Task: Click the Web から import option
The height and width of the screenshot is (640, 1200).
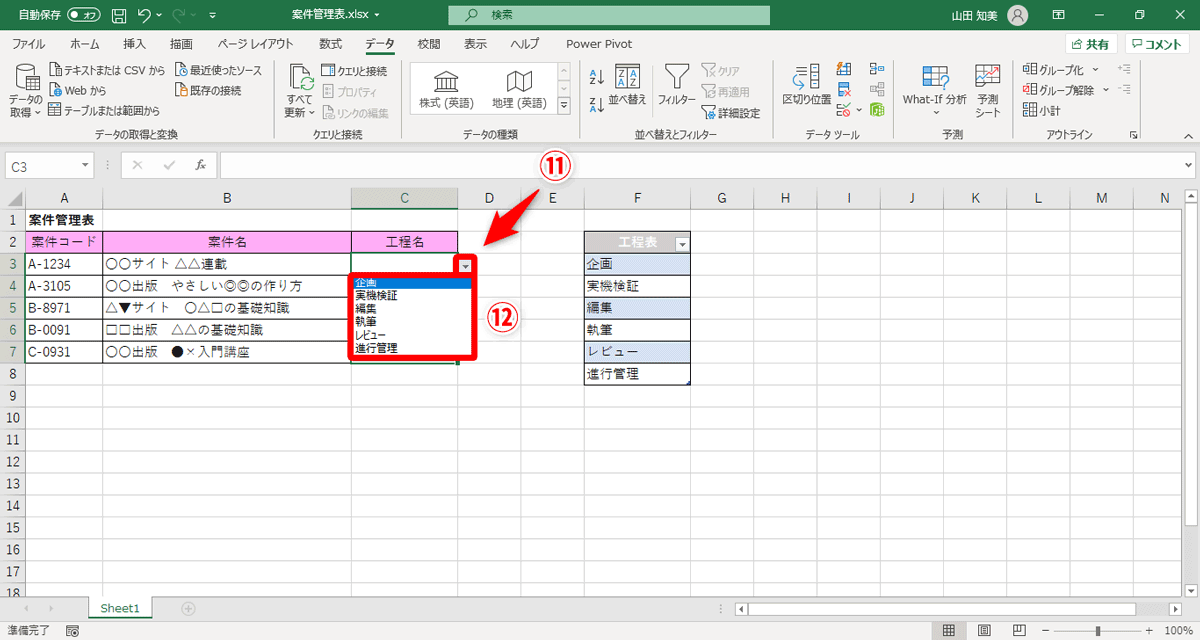Action: pyautogui.click(x=77, y=90)
